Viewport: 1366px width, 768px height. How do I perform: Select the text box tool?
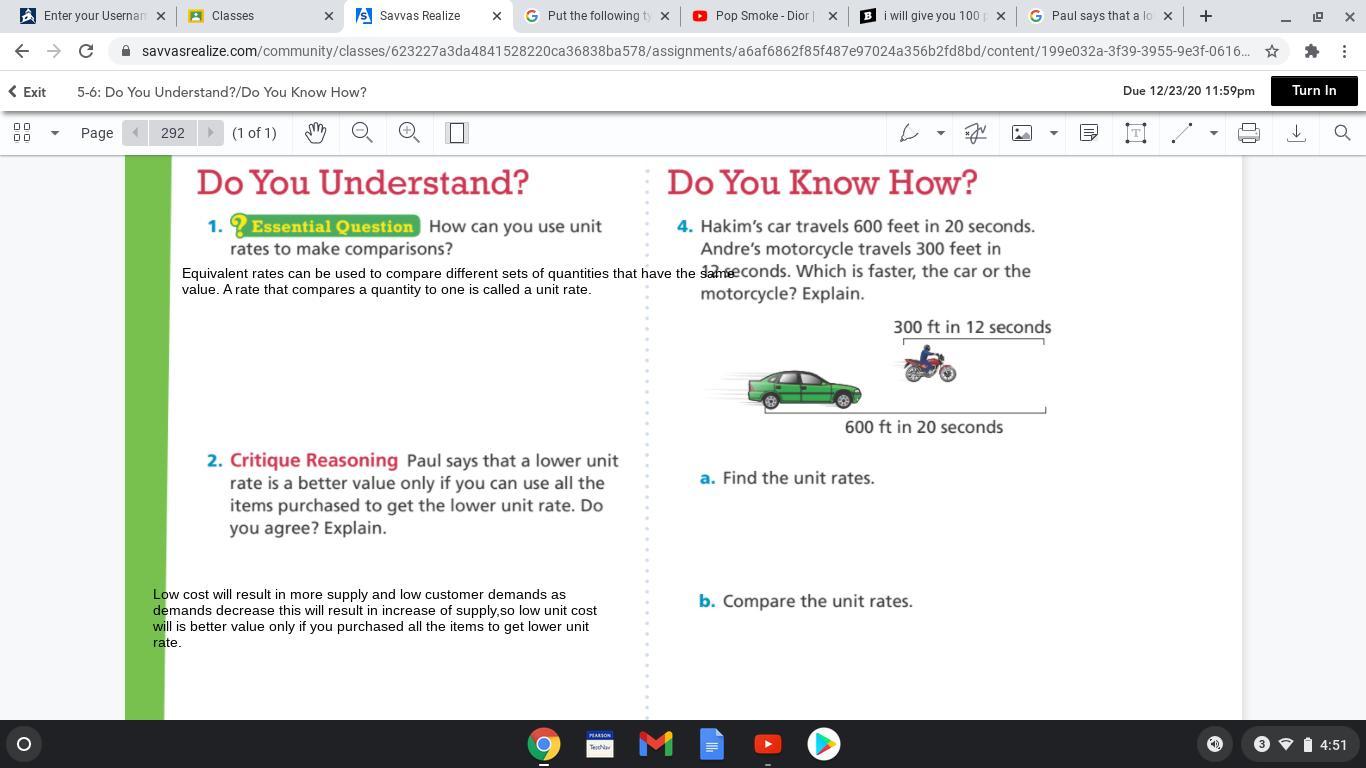point(1135,133)
